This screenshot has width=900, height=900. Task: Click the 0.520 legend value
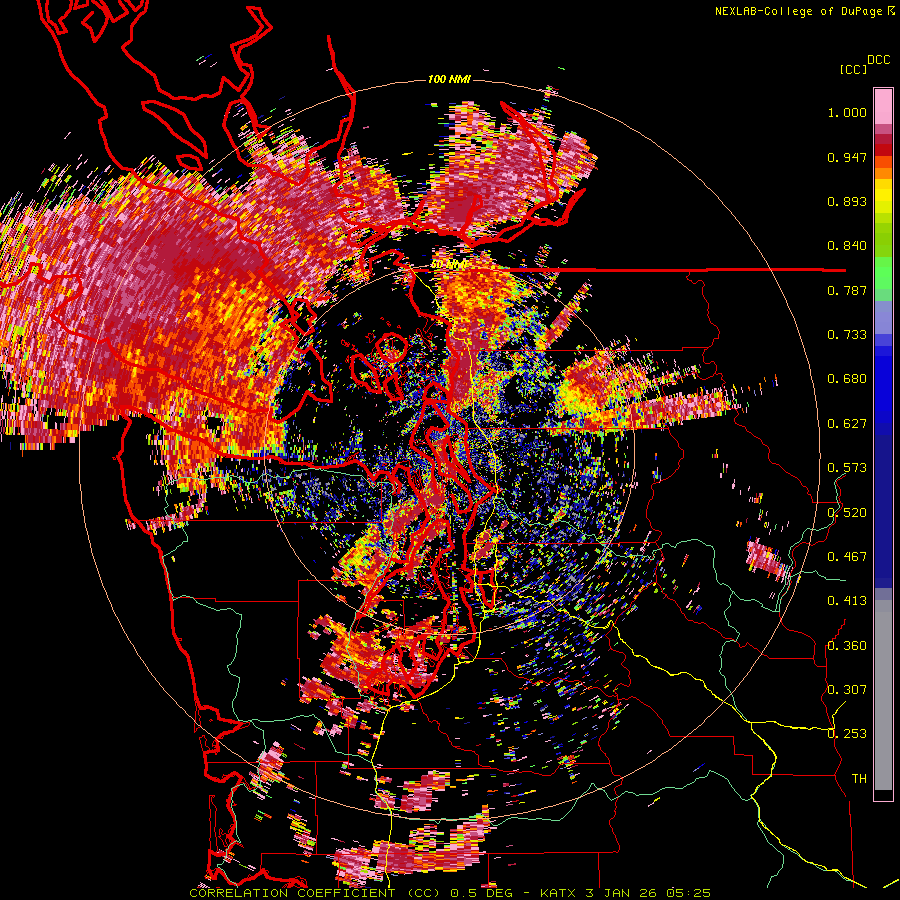coord(847,512)
